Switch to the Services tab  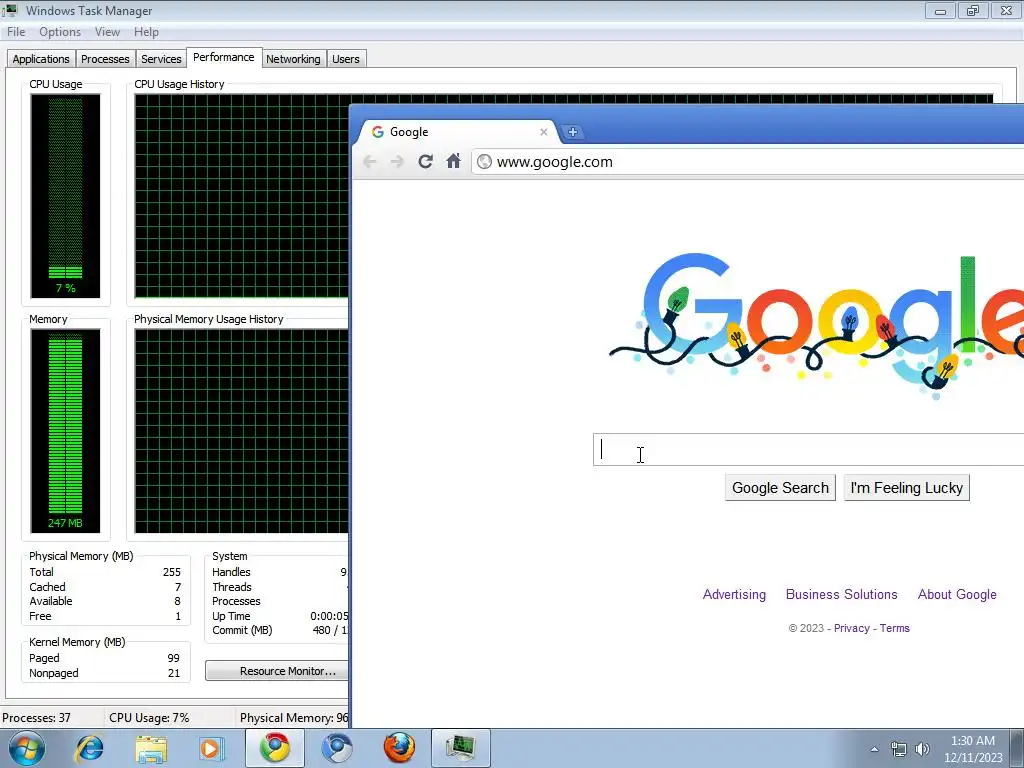(161, 59)
